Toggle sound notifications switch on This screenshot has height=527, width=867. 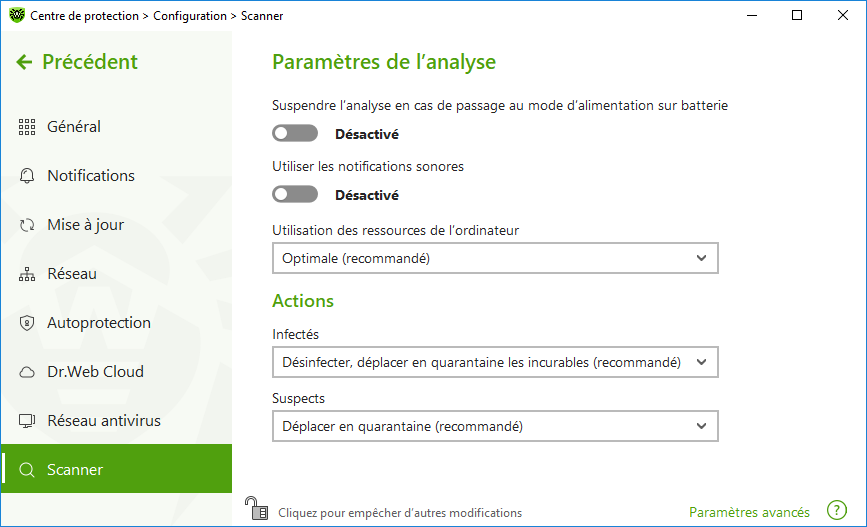(x=295, y=194)
